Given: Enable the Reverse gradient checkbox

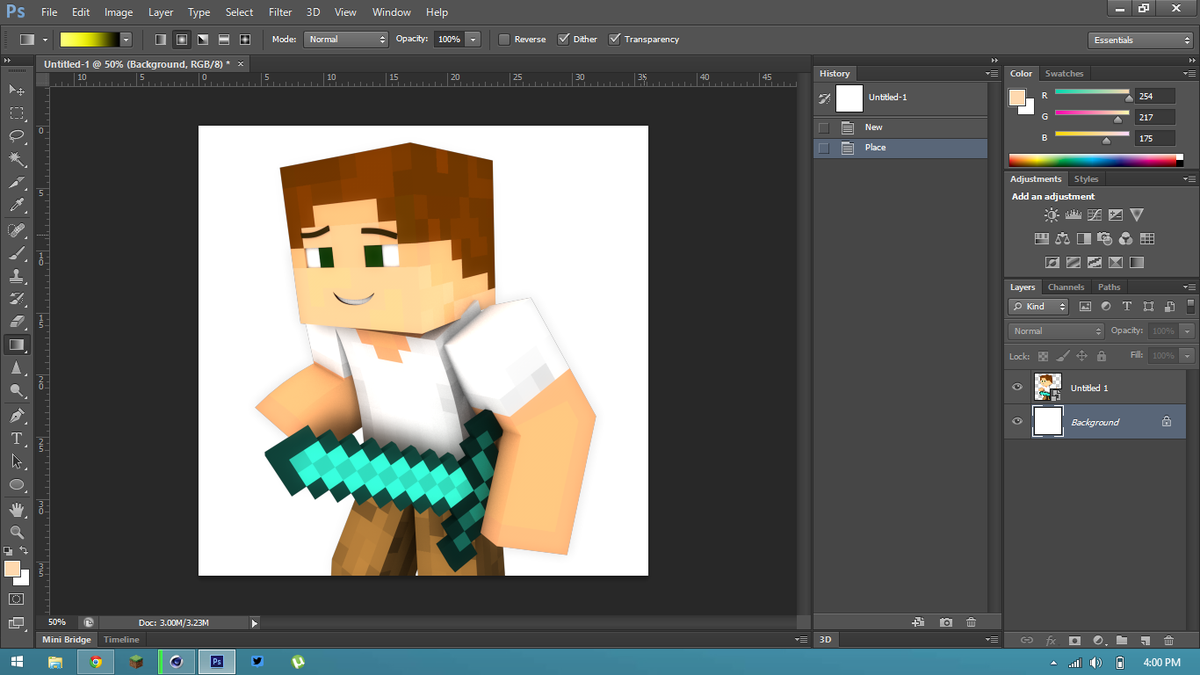Looking at the screenshot, I should [503, 39].
